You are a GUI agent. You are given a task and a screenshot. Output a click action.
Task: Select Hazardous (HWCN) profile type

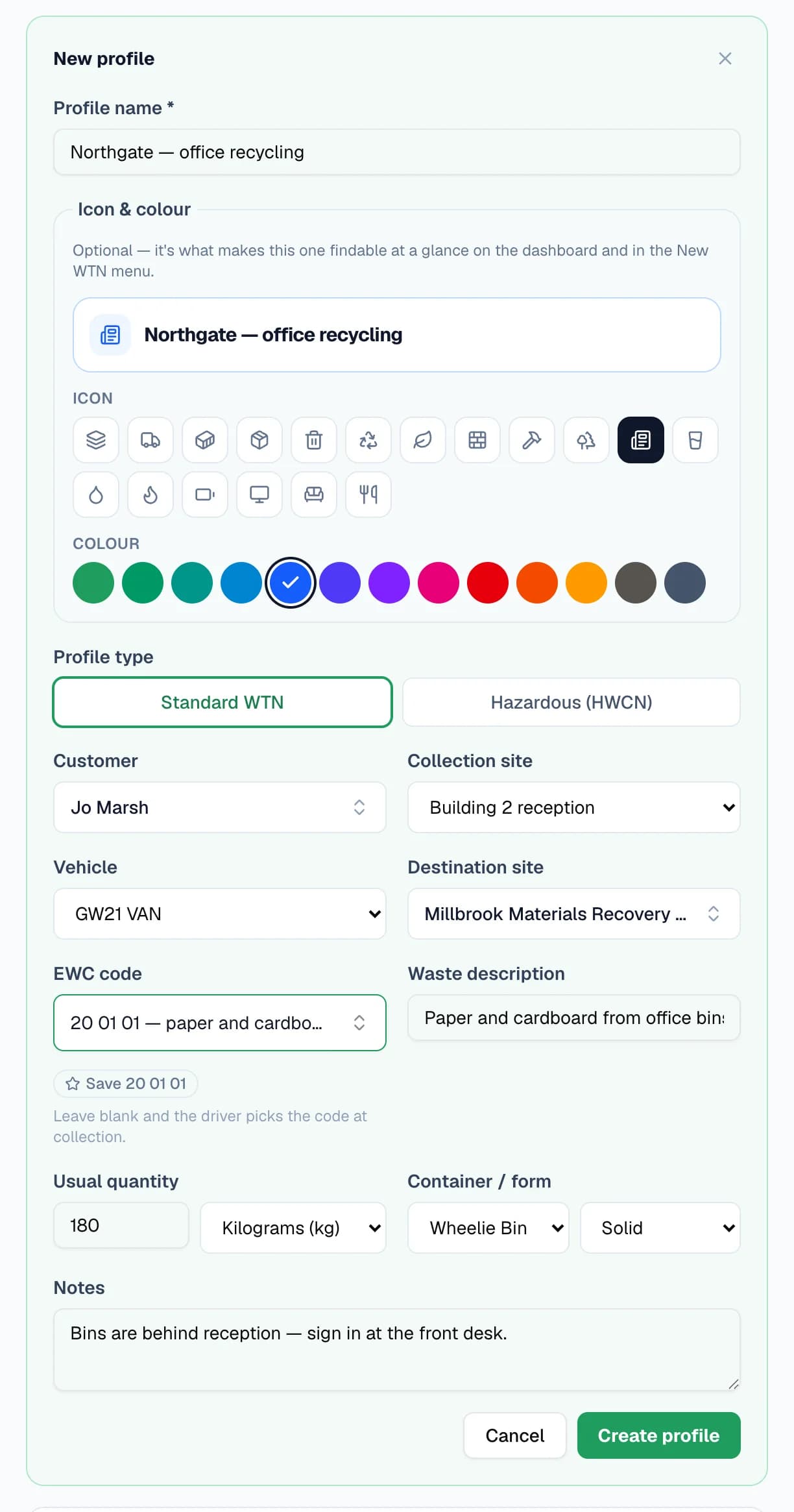(571, 702)
